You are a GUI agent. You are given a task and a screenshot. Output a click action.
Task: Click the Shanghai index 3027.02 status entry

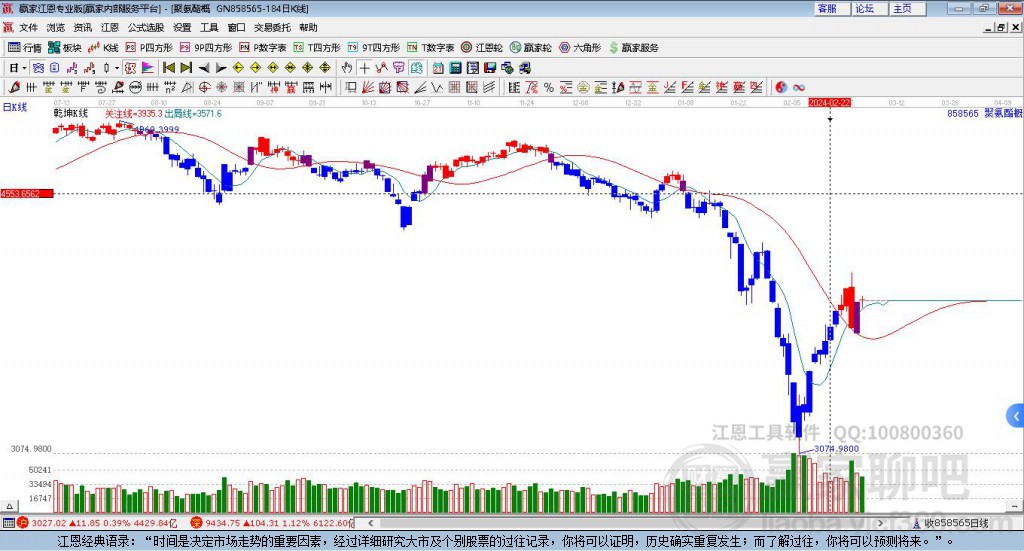pos(98,523)
